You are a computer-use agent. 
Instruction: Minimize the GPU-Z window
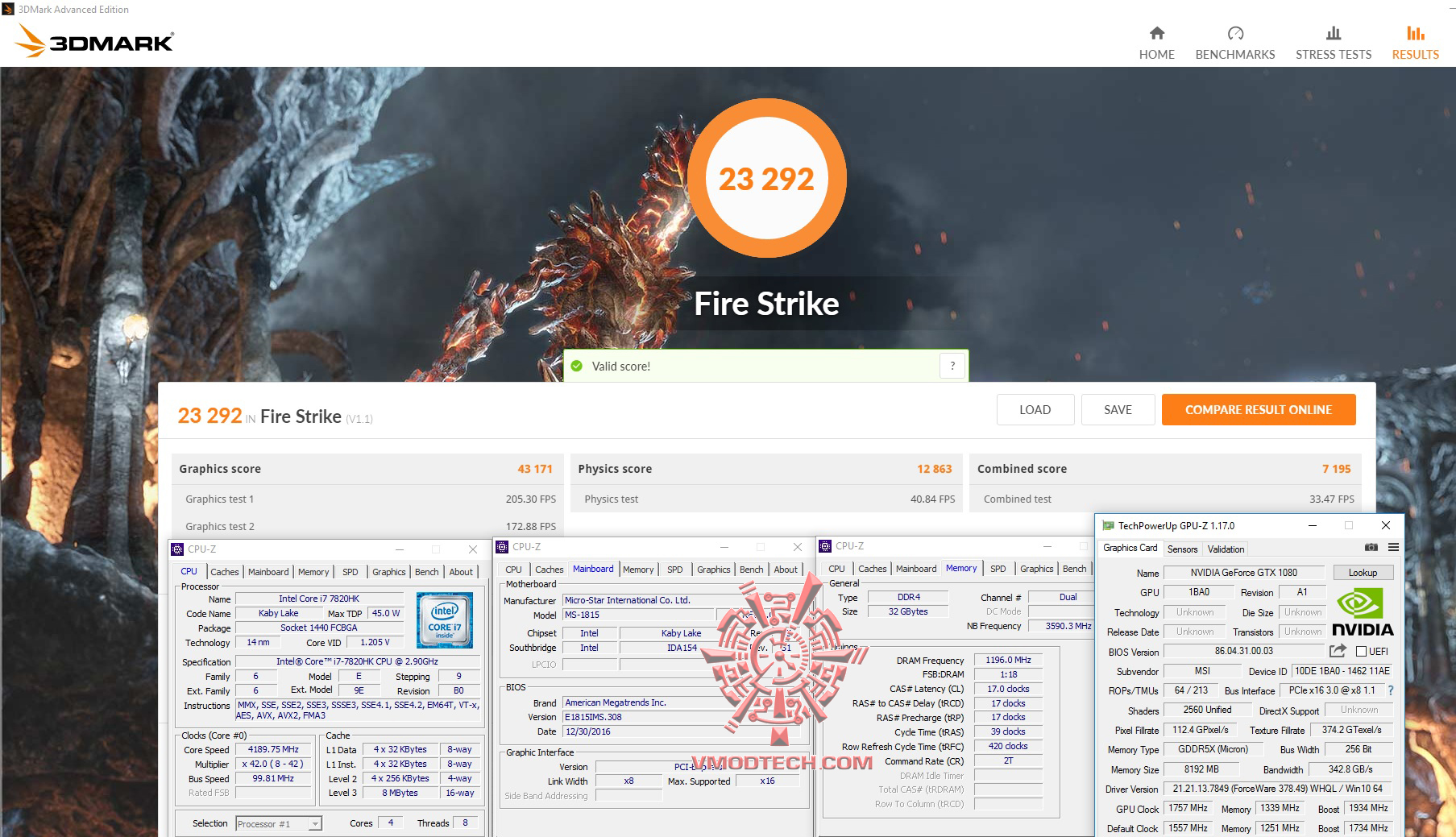point(1313,525)
